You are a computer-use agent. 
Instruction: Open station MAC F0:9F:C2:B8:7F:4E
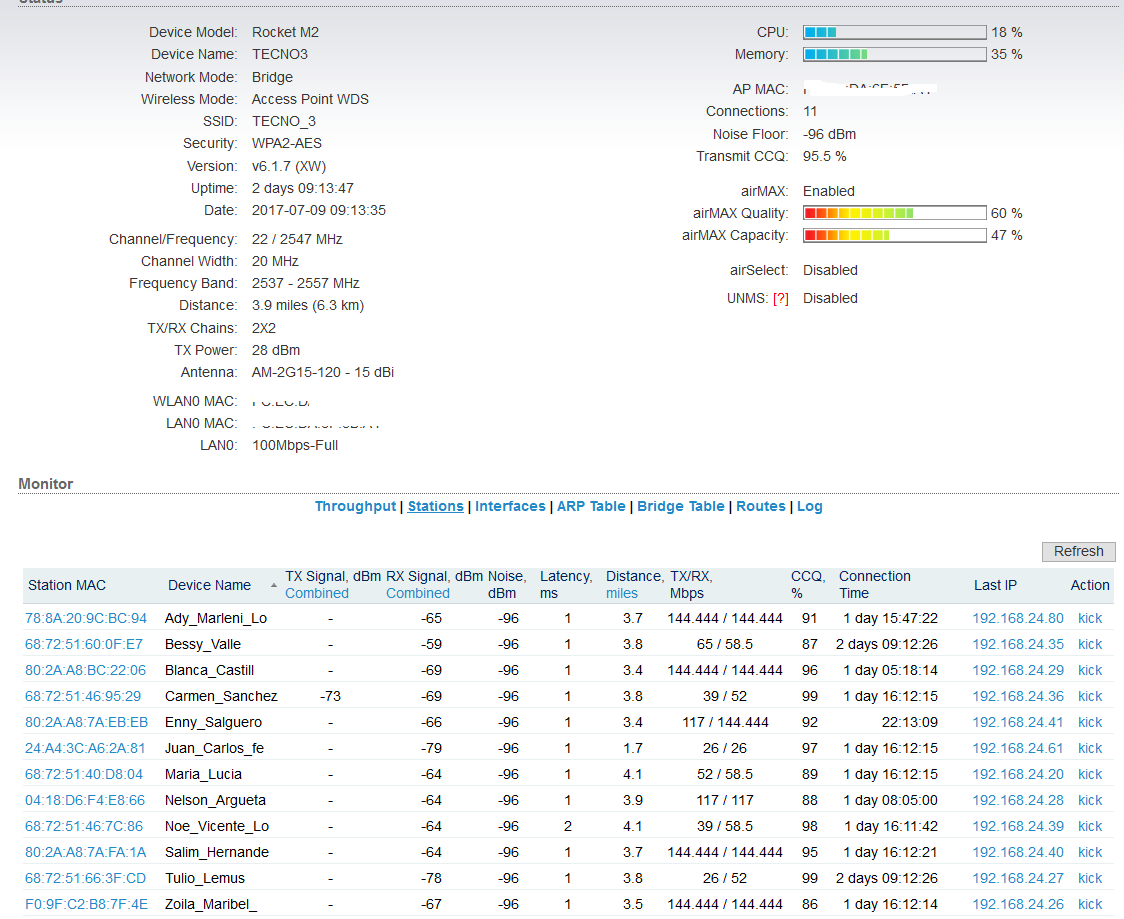point(86,904)
